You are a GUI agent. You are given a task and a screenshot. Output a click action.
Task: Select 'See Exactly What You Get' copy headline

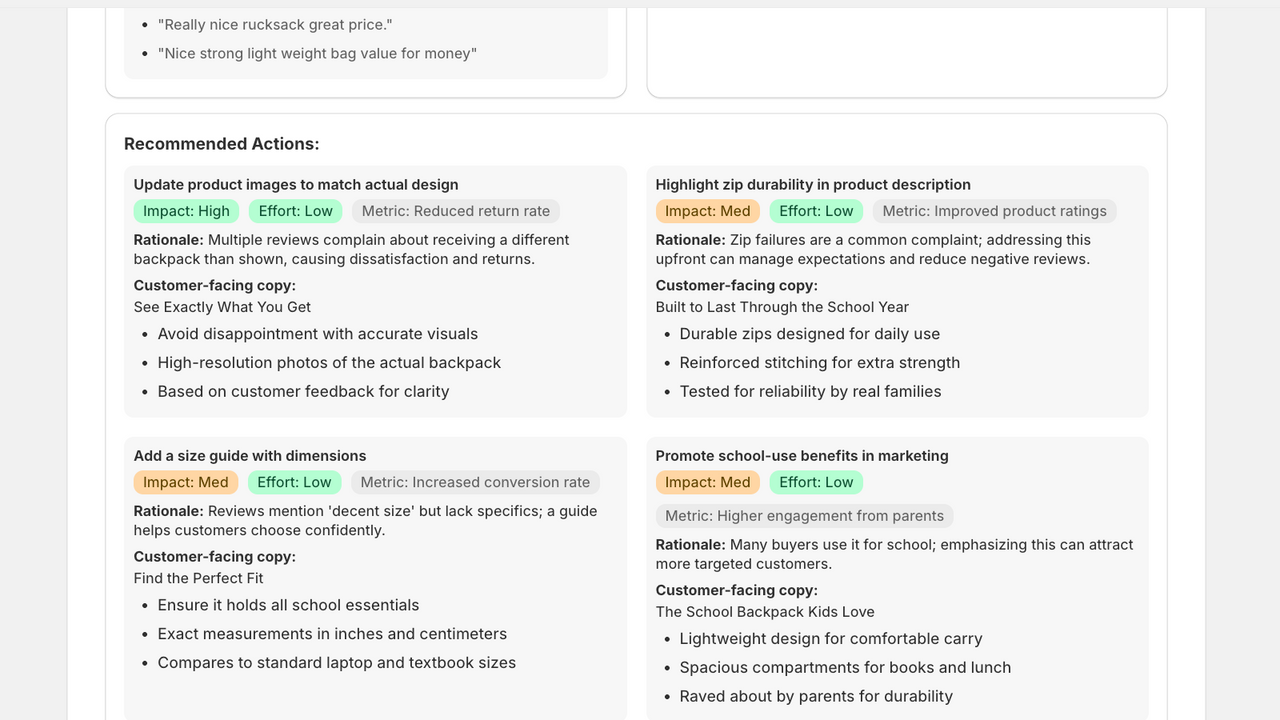(222, 307)
